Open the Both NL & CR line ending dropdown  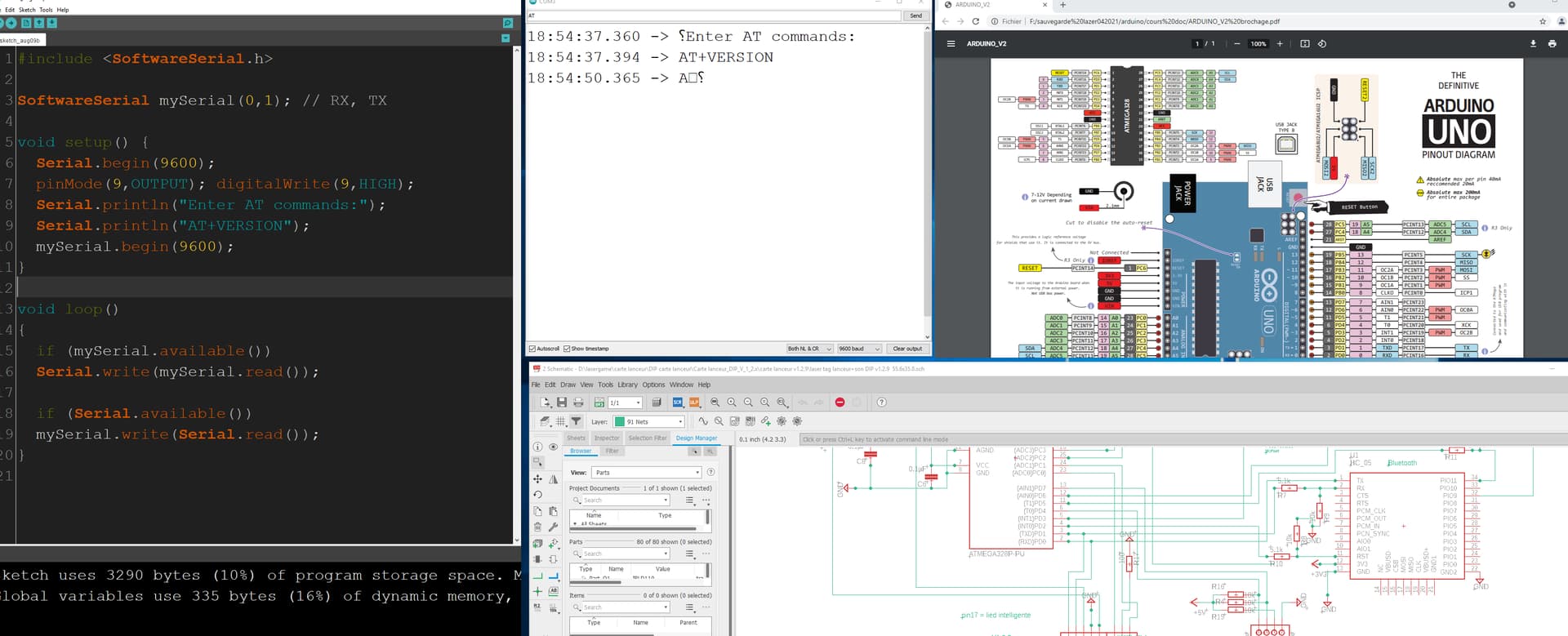point(808,349)
